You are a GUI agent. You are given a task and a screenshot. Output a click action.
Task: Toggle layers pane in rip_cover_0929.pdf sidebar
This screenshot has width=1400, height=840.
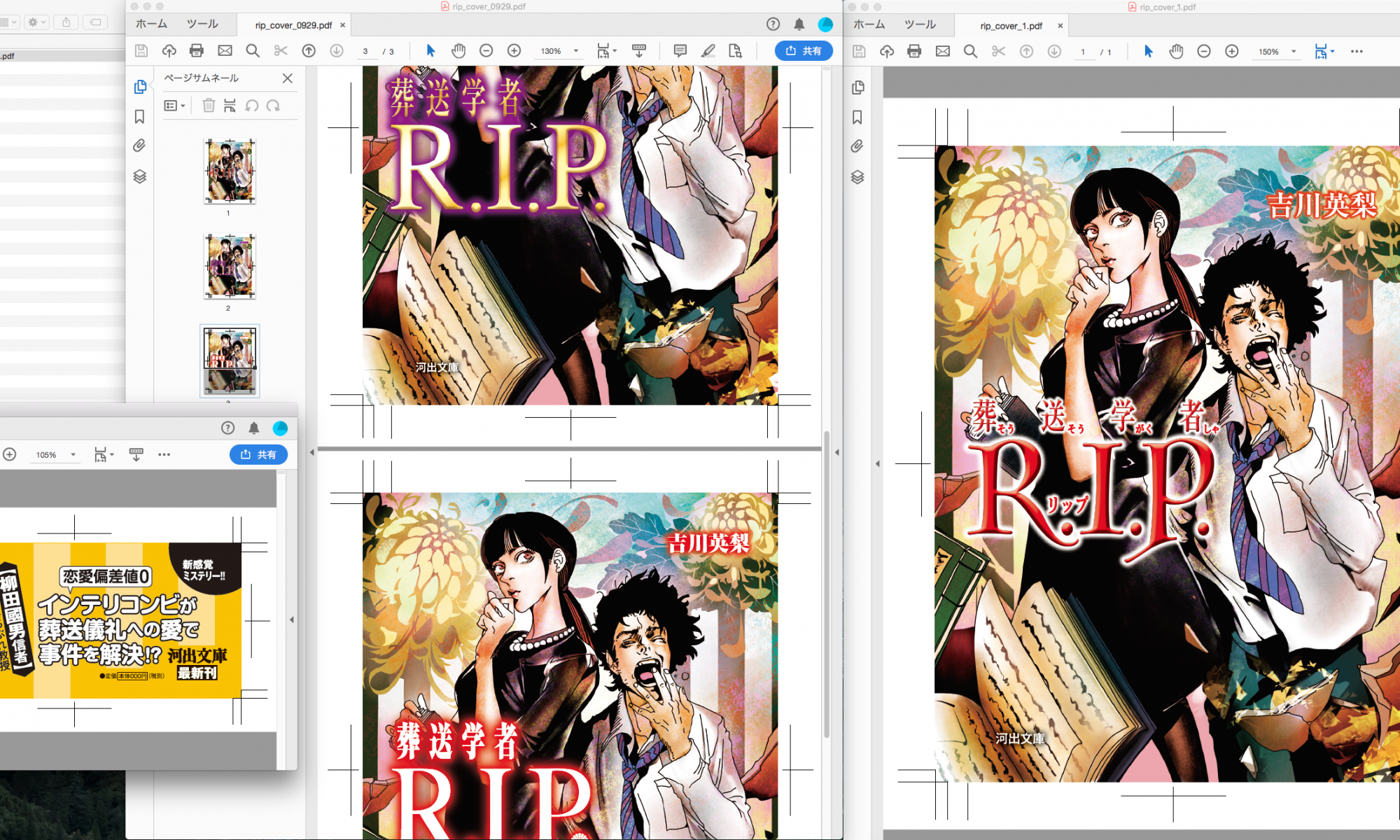pos(139,176)
